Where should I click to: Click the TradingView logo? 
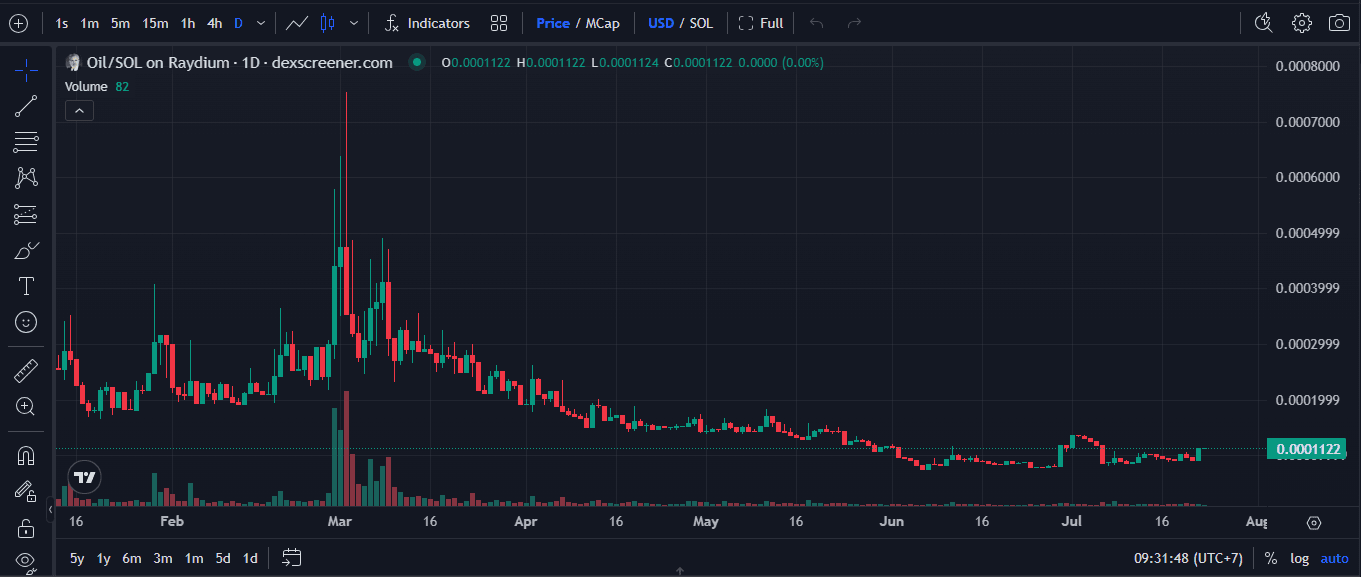click(84, 477)
